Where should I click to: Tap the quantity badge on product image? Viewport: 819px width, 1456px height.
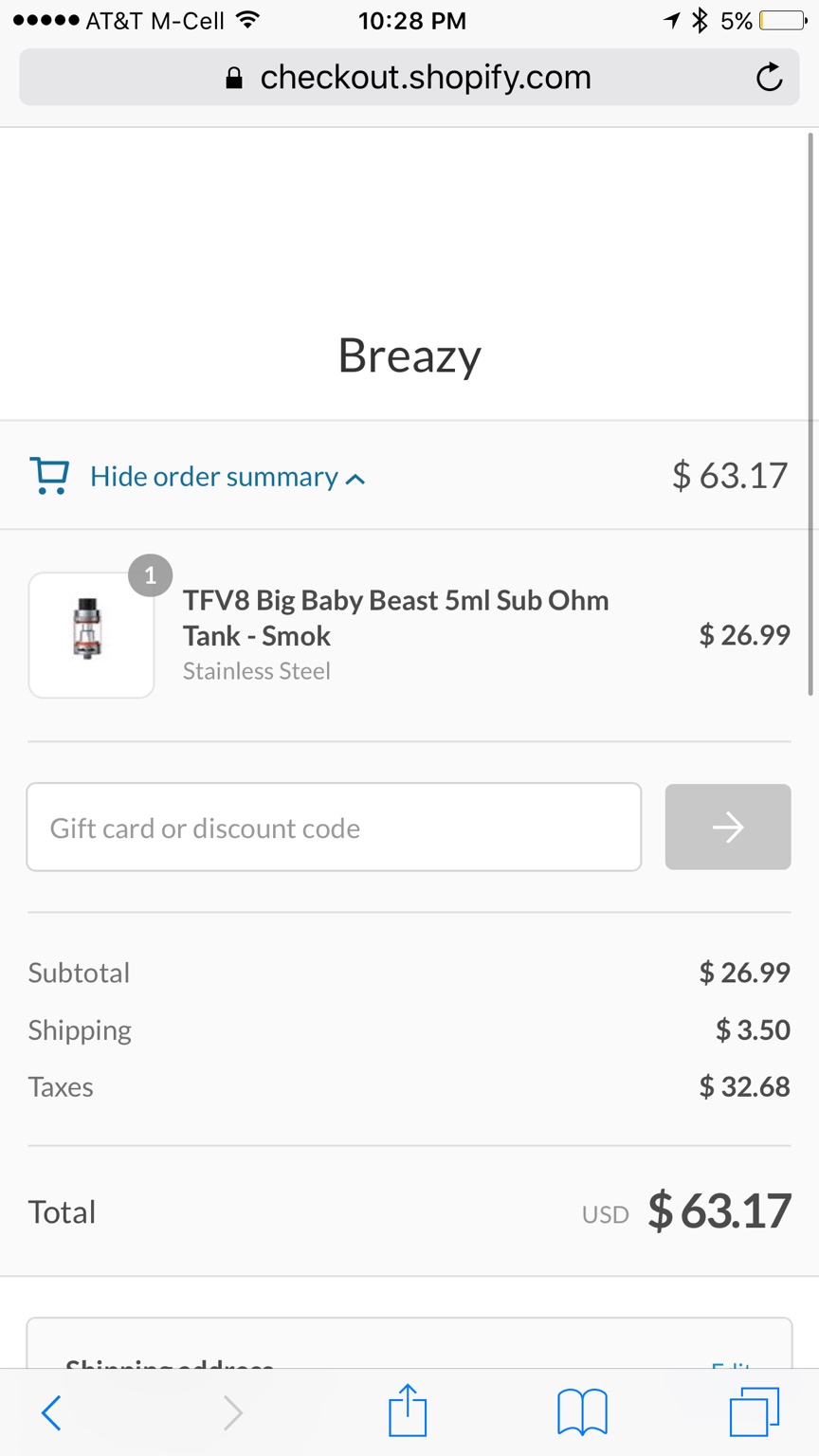[150, 575]
